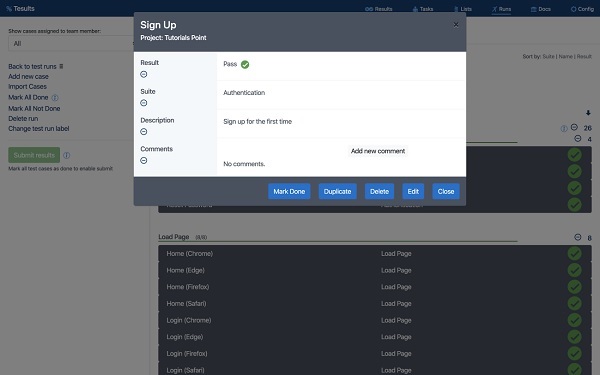The image size is (600, 375).
Task: Click the pass checkmark for Home (Firefox)
Action: pyautogui.click(x=574, y=287)
